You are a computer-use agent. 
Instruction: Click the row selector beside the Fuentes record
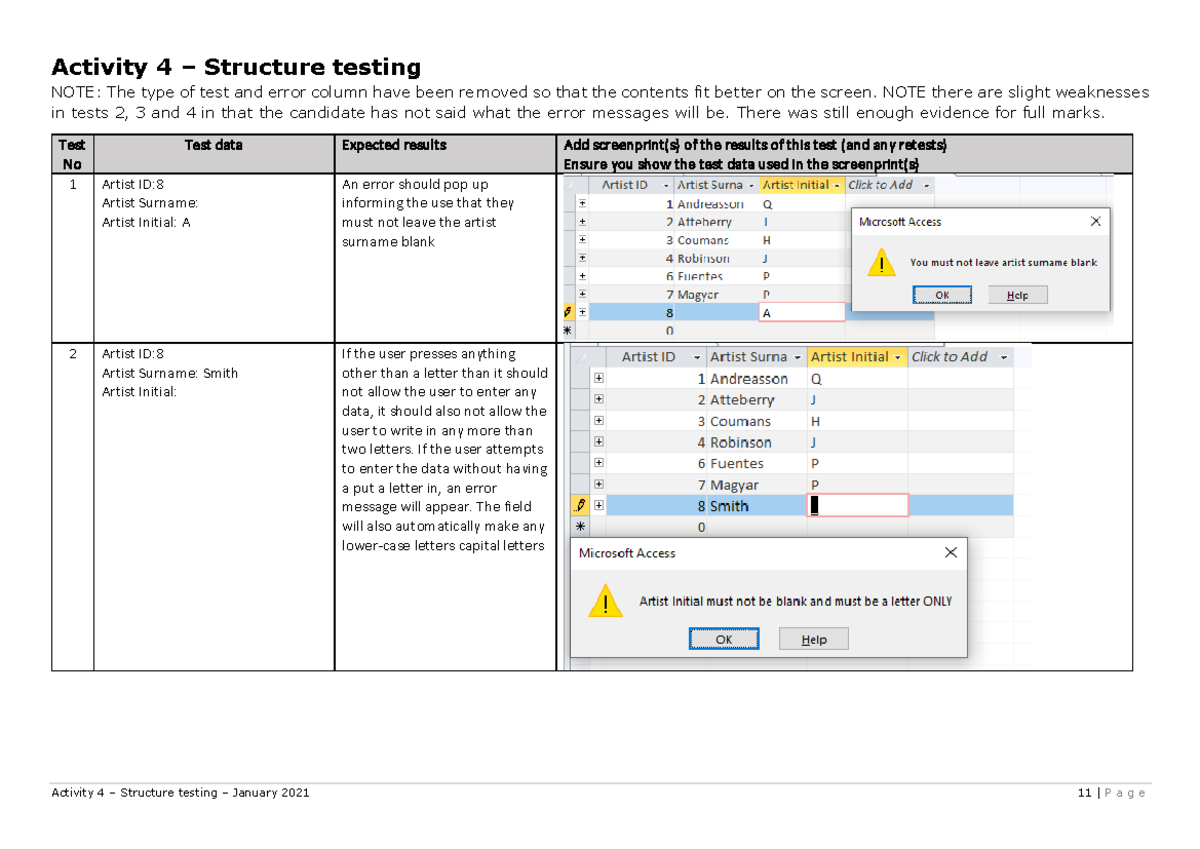click(582, 463)
